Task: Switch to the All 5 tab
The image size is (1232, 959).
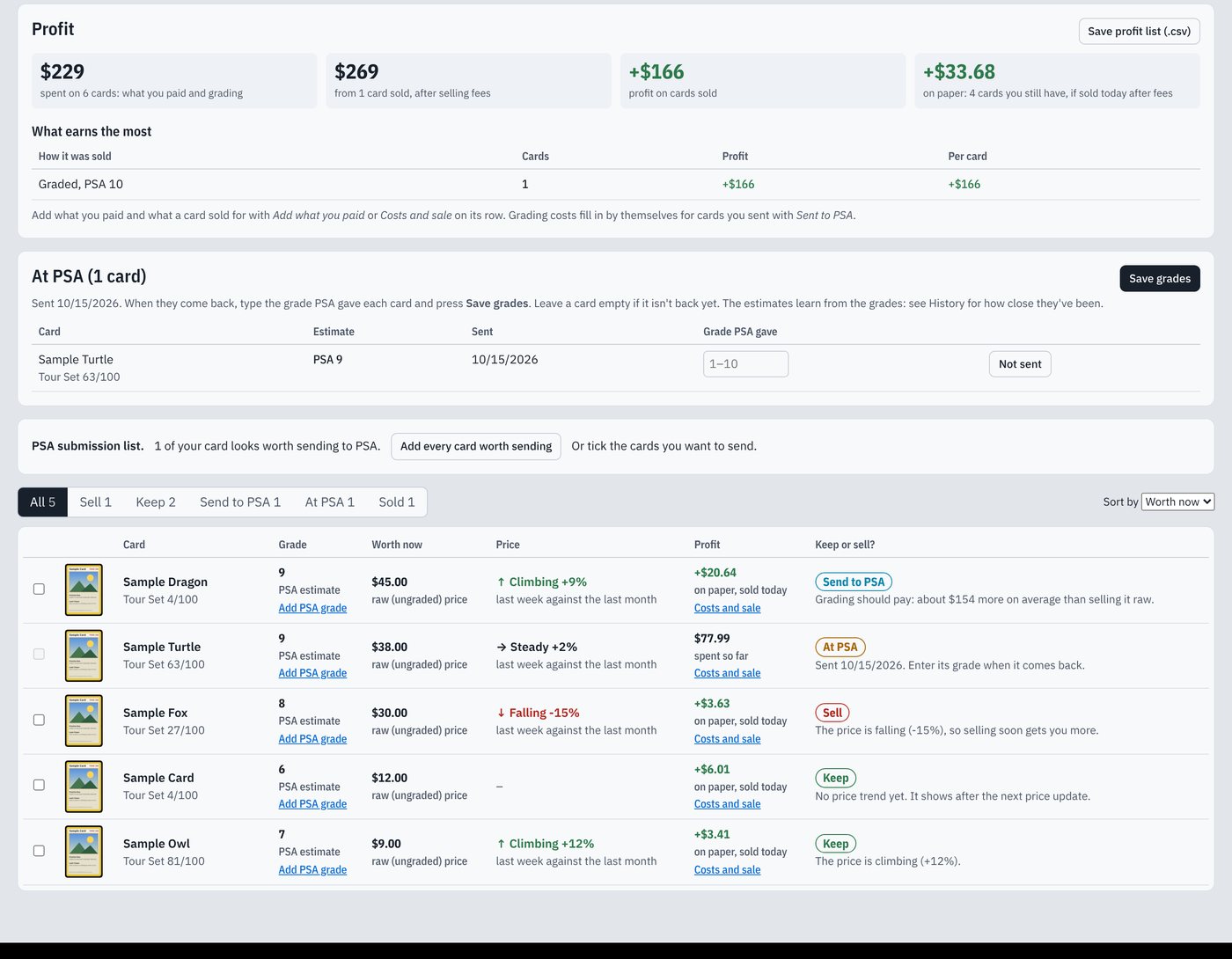Action: [42, 502]
